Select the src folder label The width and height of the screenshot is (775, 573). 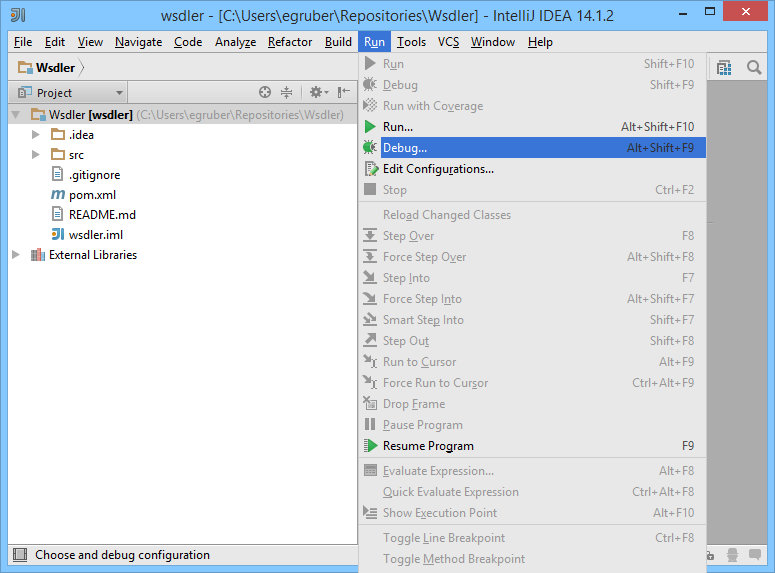76,155
